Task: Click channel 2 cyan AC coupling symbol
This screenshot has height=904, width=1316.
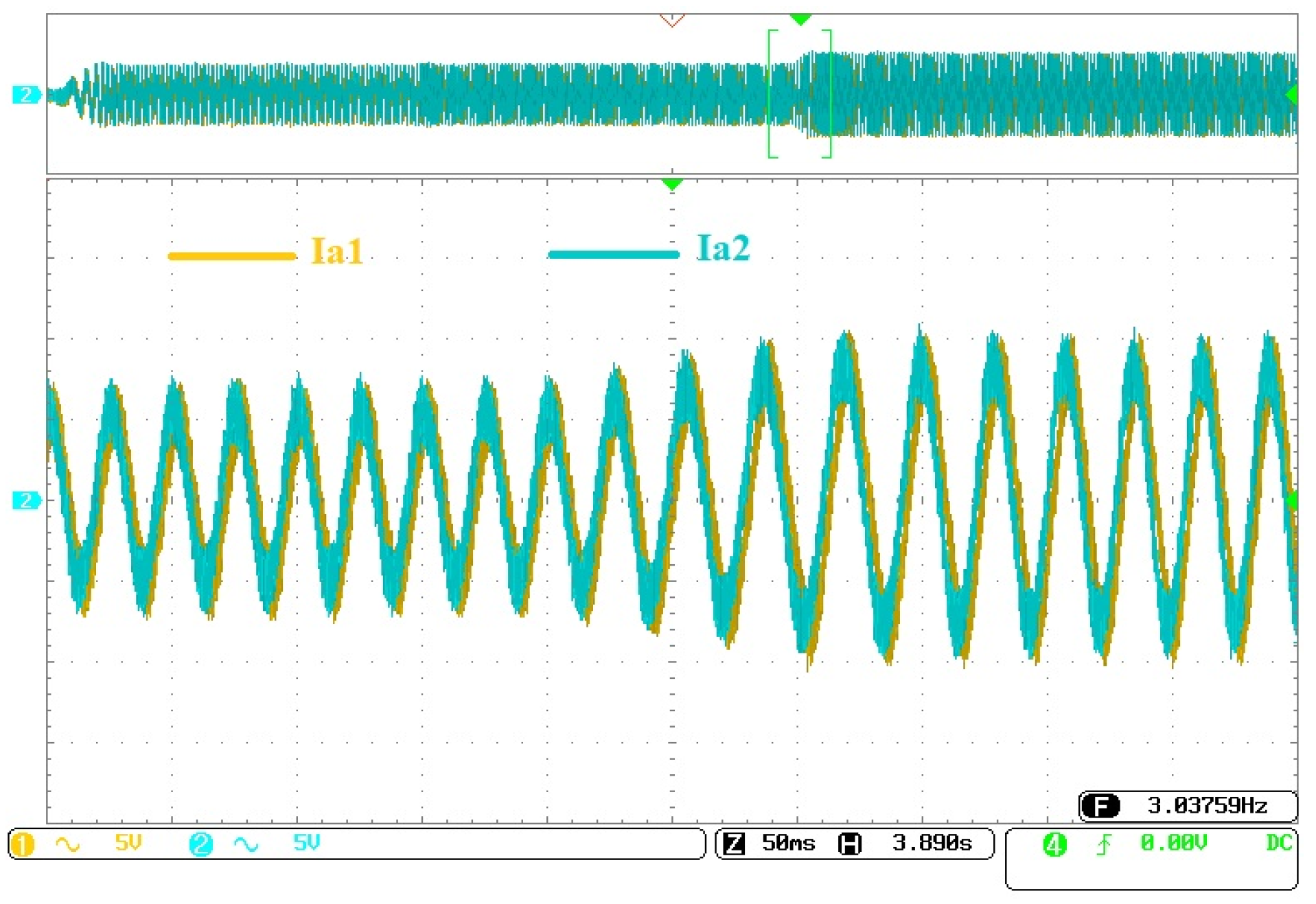Action: (246, 844)
